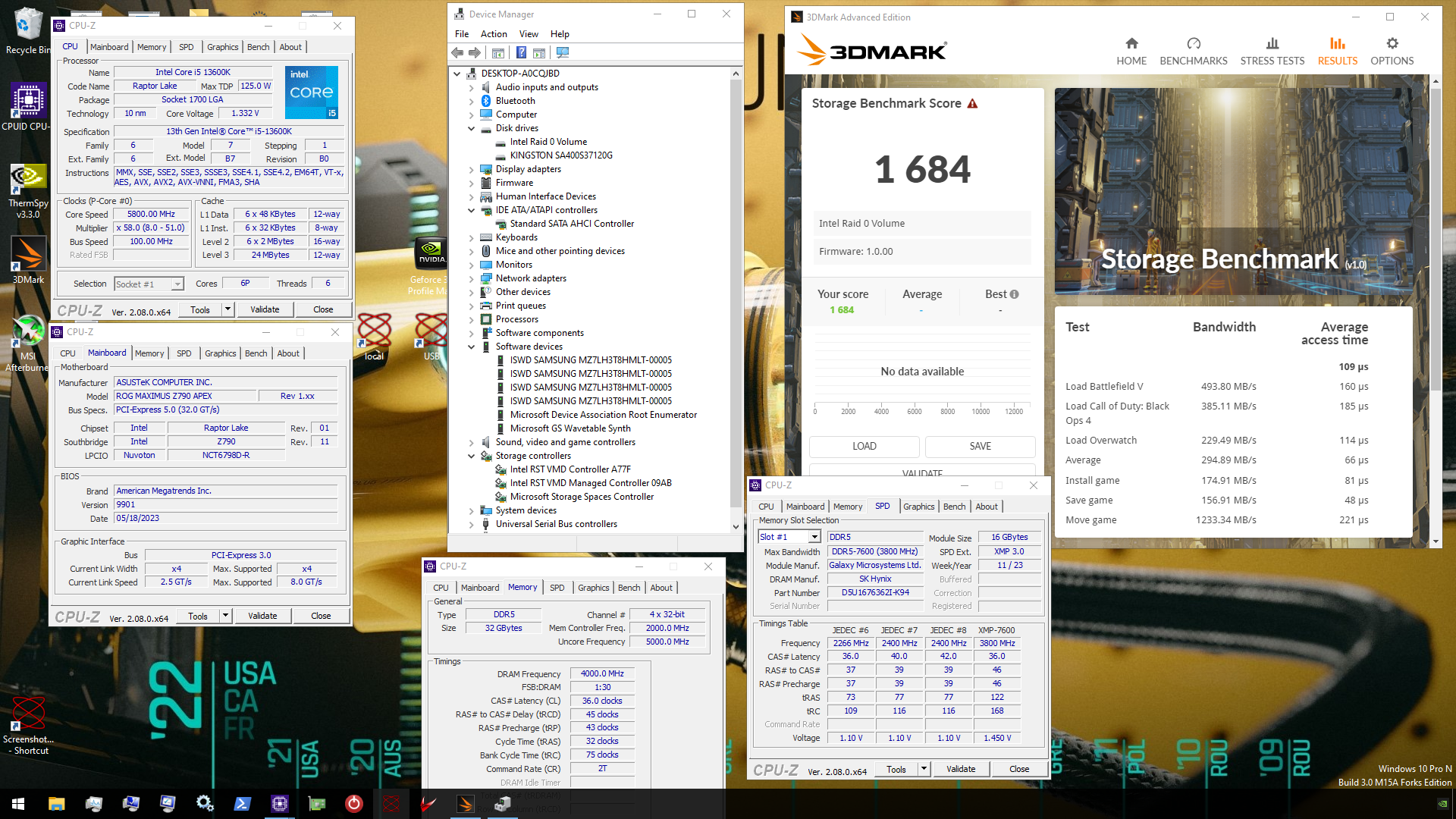
Task: Open the Socket #1 selection dropdown in CPU-Z
Action: (x=149, y=284)
